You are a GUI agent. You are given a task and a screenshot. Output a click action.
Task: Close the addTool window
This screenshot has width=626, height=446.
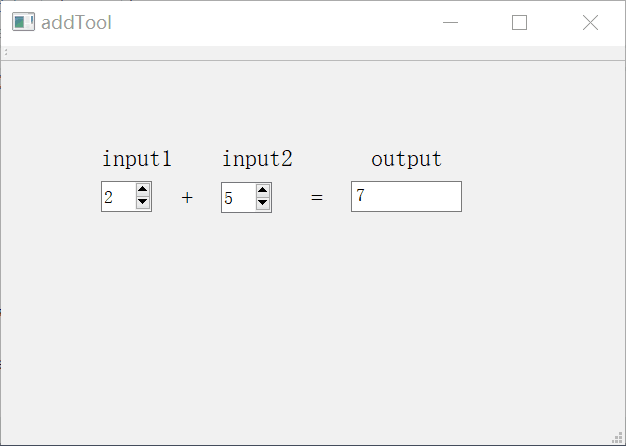[x=590, y=23]
